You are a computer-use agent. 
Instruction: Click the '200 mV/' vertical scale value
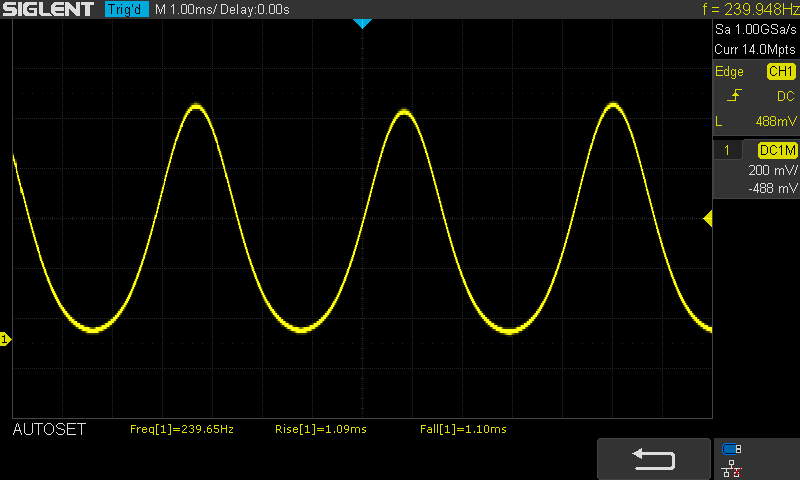click(x=772, y=170)
